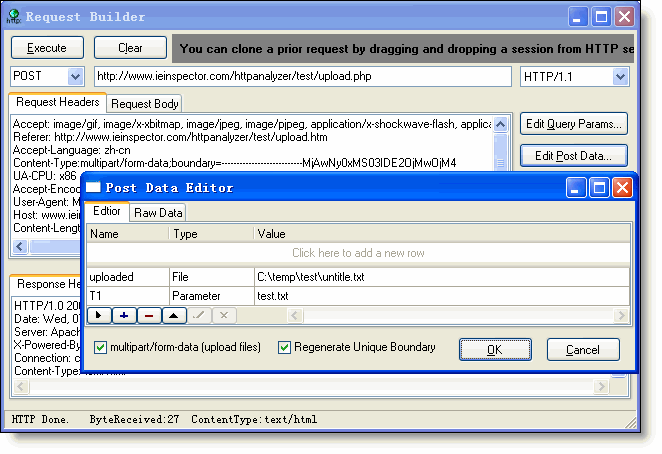
Task: Click the Post Data Editor window icon
Action: click(93, 187)
